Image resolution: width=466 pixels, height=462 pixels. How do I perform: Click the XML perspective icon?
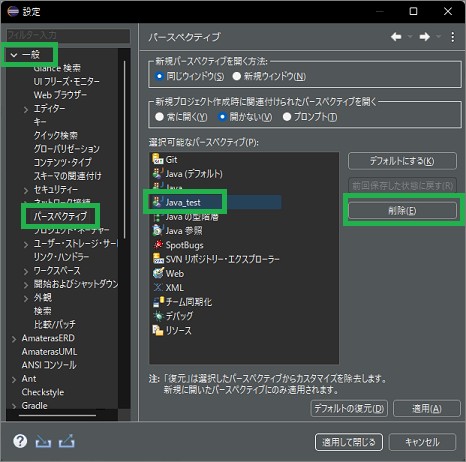click(x=157, y=287)
